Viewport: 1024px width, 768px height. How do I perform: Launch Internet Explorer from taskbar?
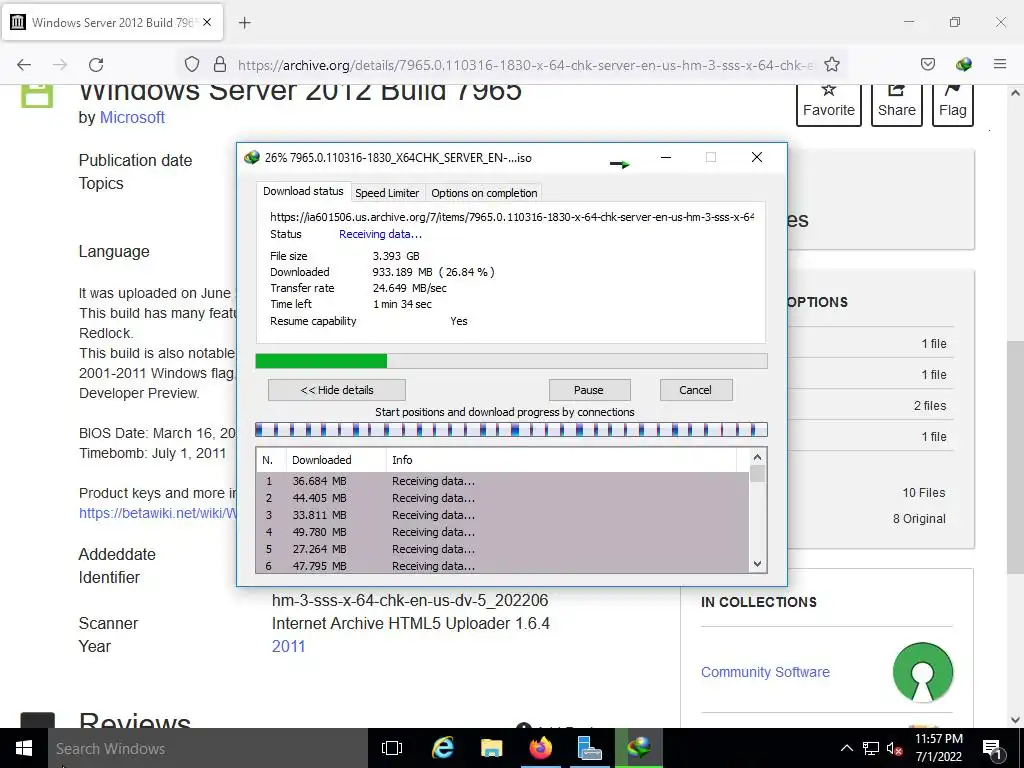(x=443, y=748)
